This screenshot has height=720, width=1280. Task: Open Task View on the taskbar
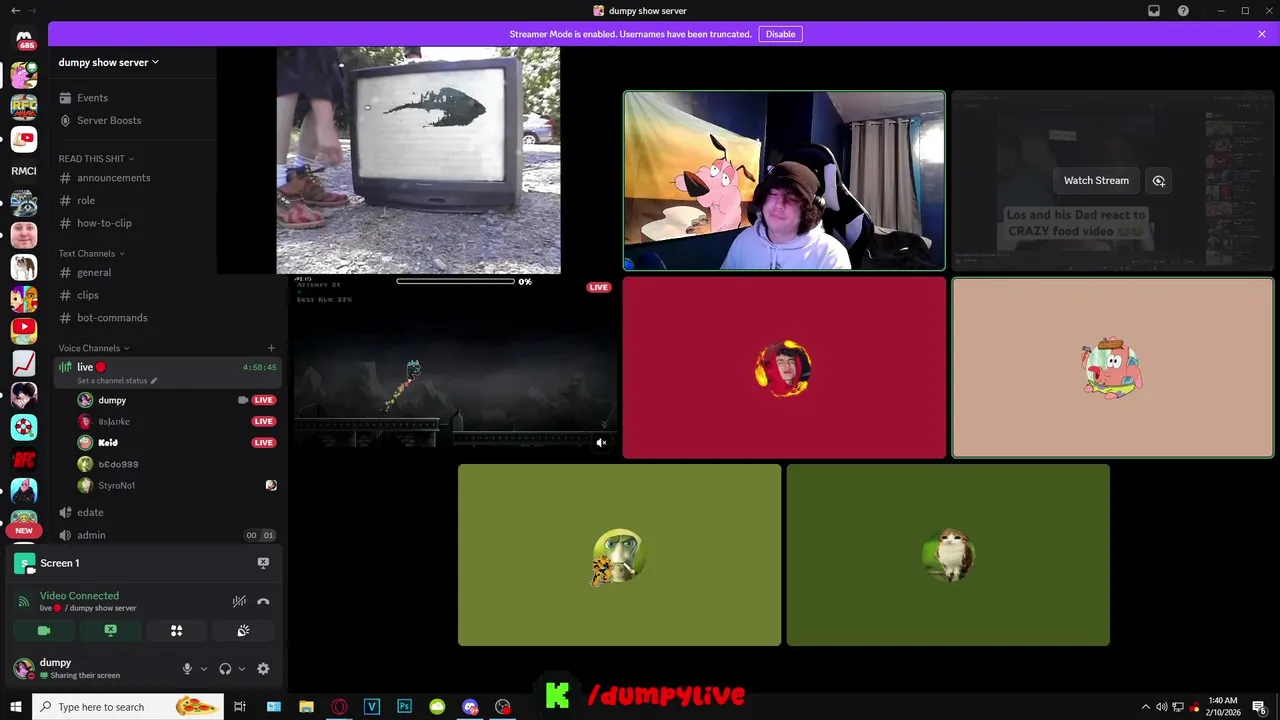point(240,707)
